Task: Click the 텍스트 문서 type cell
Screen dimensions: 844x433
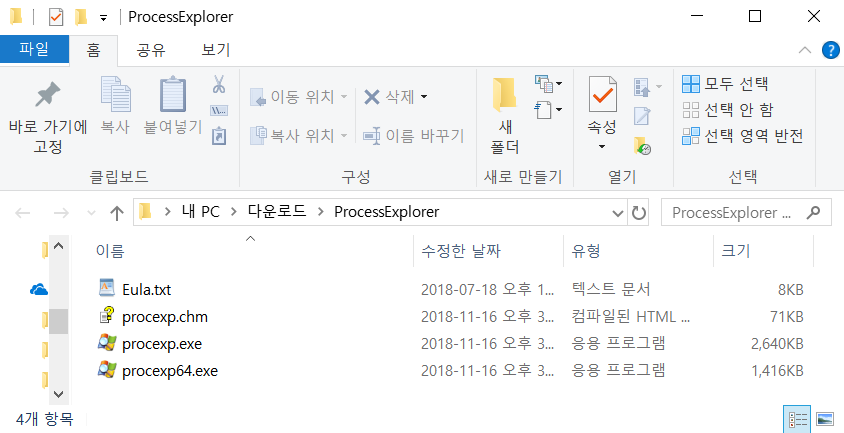Action: (610, 290)
